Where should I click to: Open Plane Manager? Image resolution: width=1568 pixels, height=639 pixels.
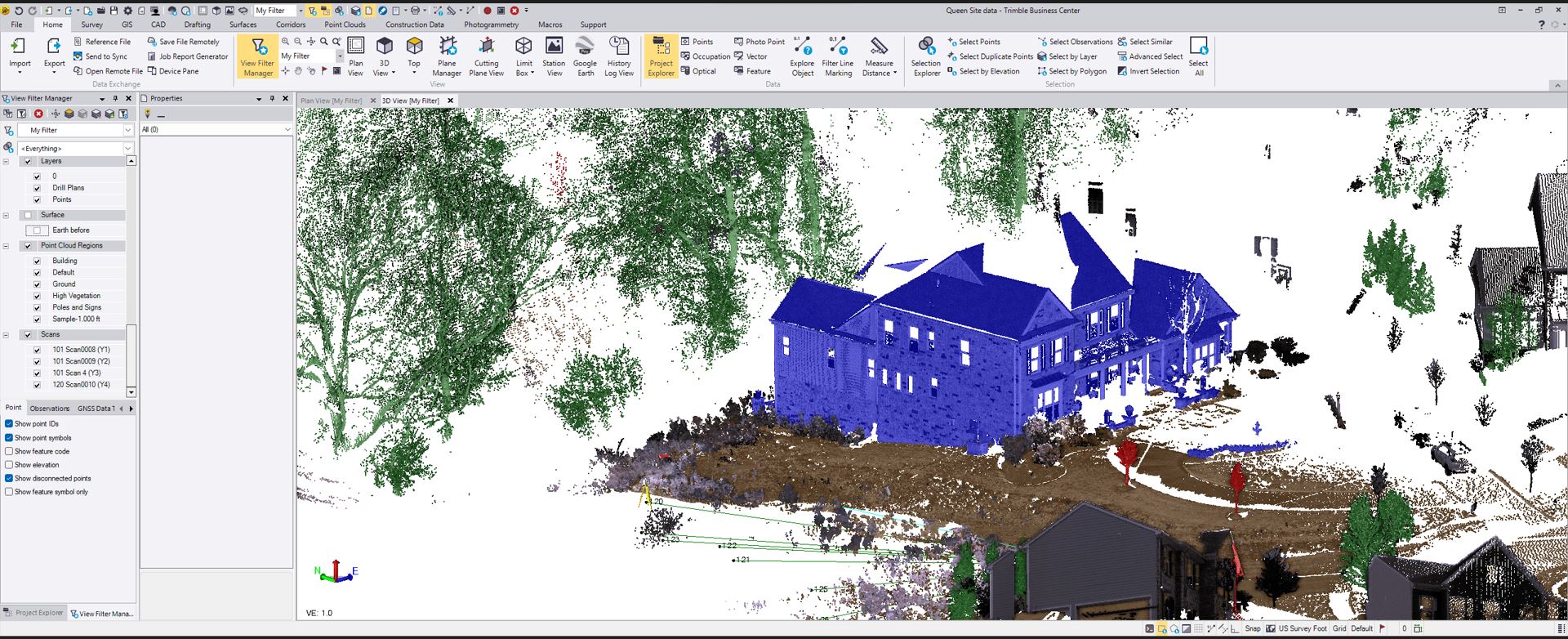447,56
